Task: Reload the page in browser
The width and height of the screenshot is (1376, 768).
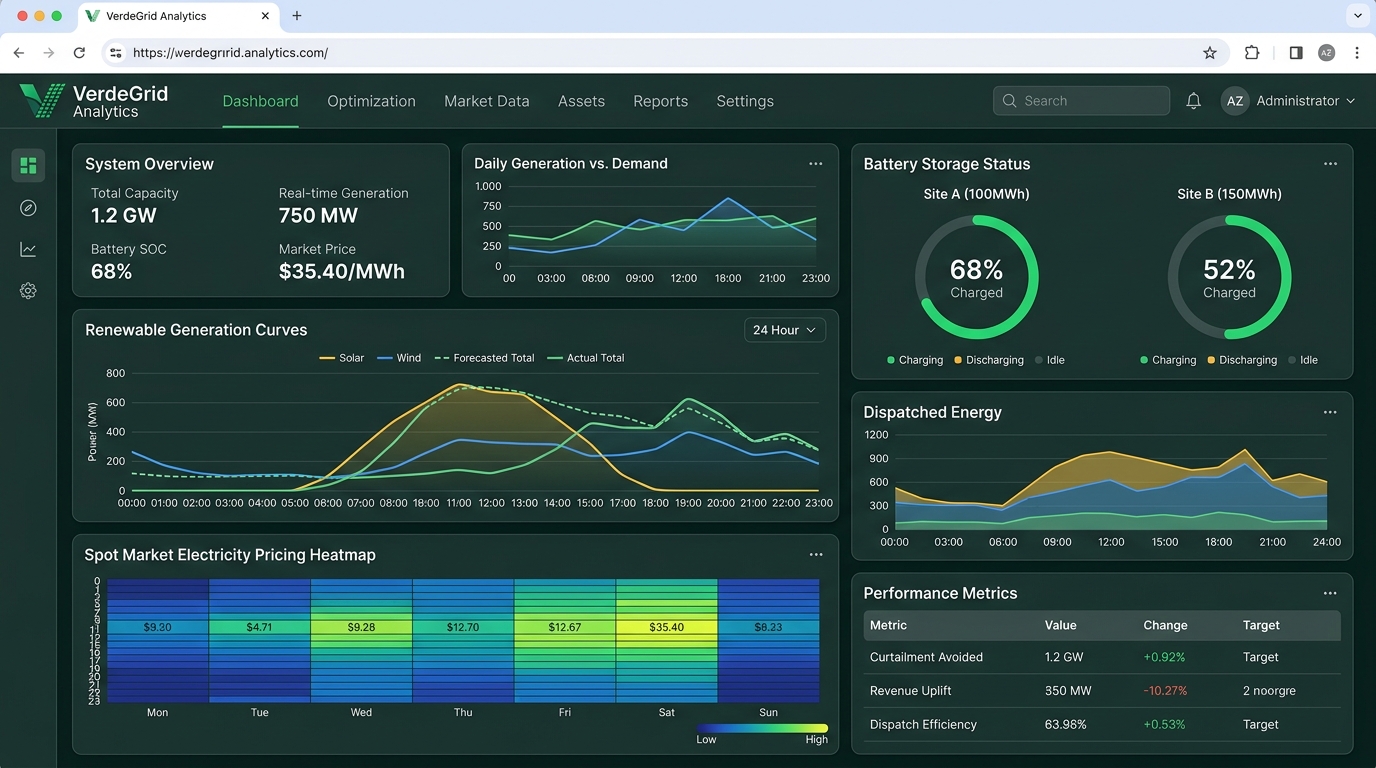Action: (x=79, y=53)
